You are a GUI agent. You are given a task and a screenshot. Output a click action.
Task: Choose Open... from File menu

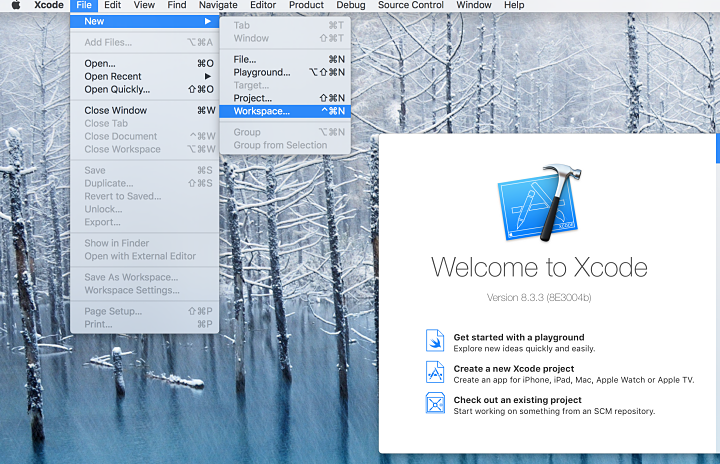tap(145, 63)
